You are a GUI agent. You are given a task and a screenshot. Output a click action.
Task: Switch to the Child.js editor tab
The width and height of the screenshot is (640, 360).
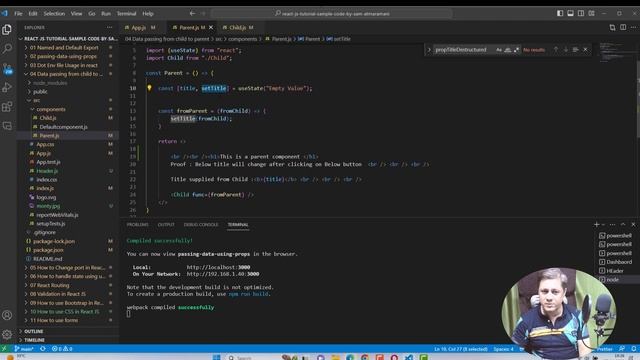click(x=238, y=27)
